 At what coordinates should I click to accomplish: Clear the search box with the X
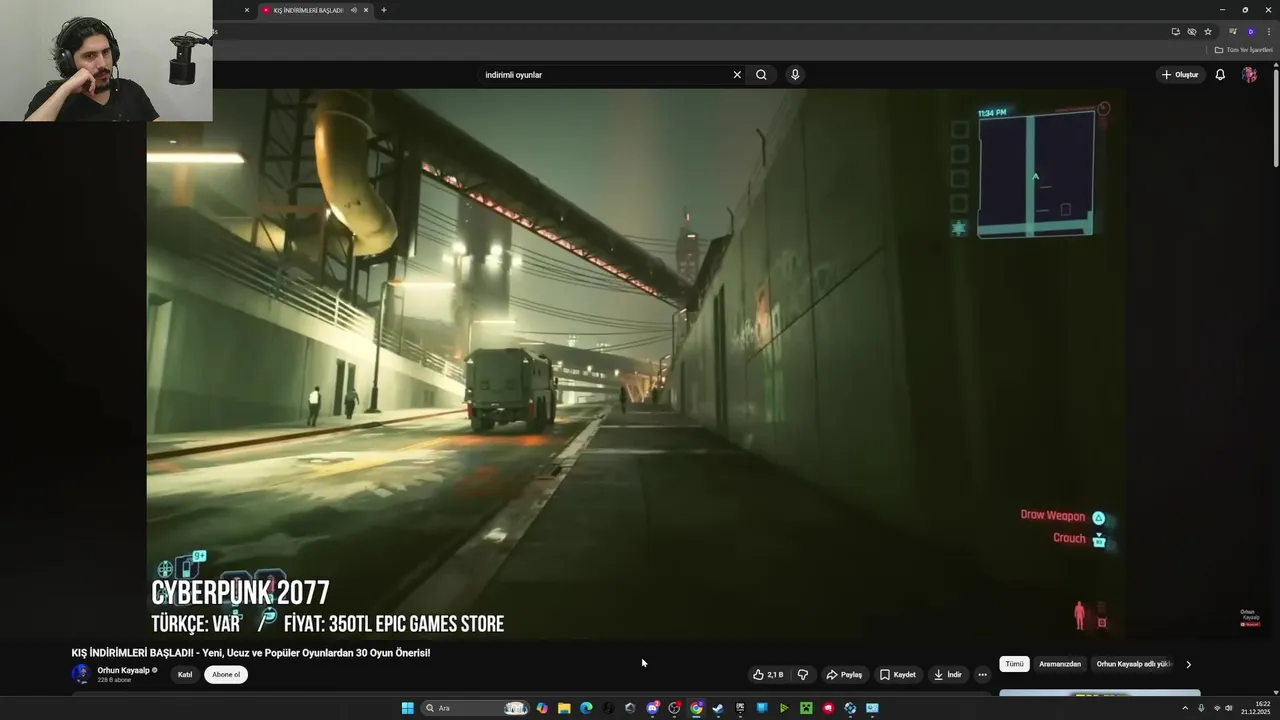coord(737,75)
